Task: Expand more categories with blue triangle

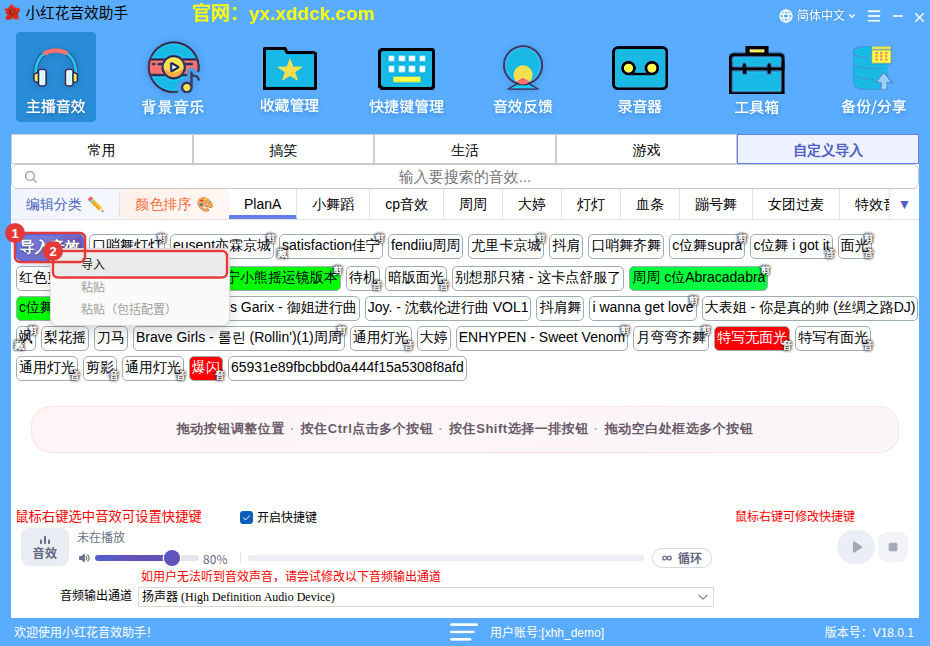Action: [x=904, y=205]
